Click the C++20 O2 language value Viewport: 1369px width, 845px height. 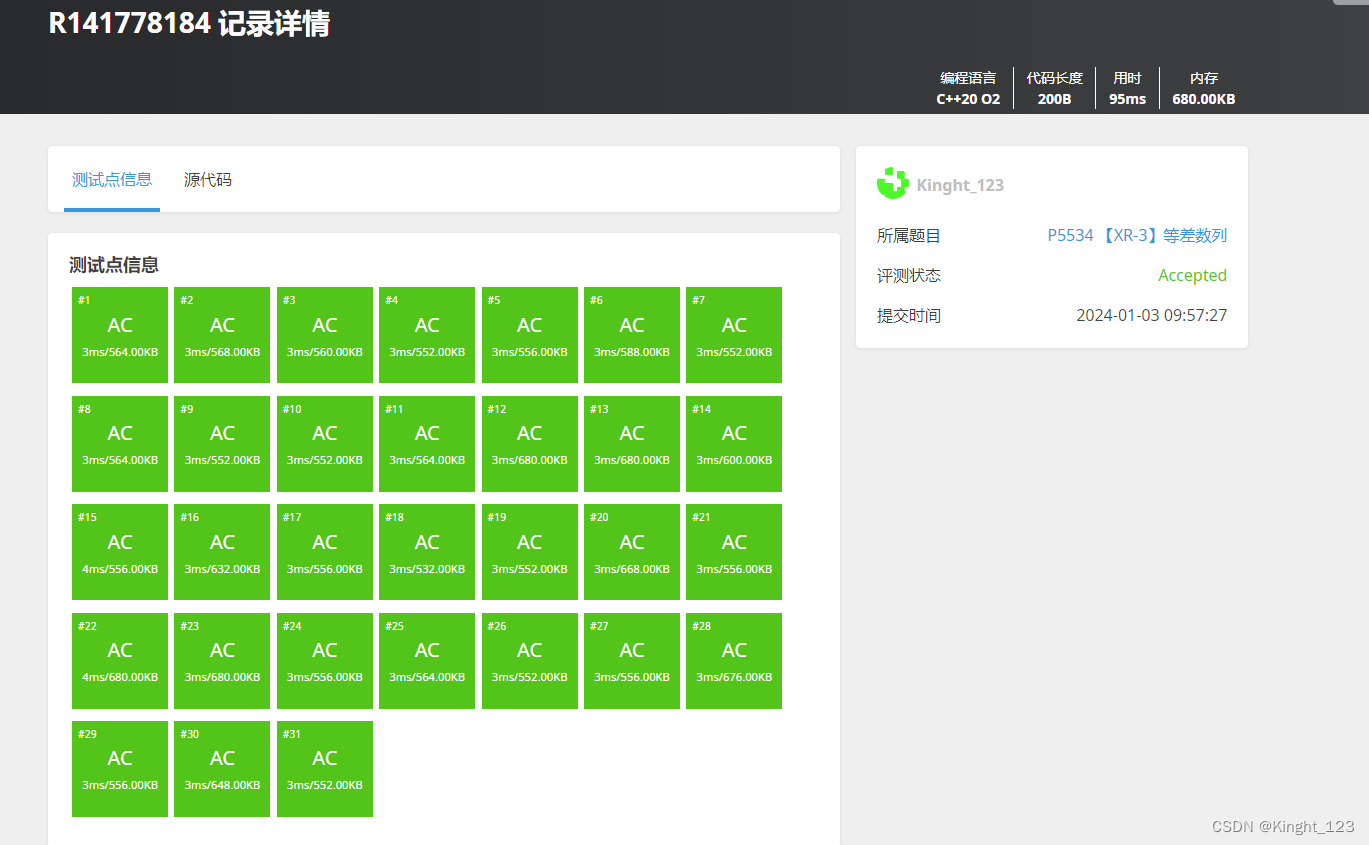[x=968, y=99]
